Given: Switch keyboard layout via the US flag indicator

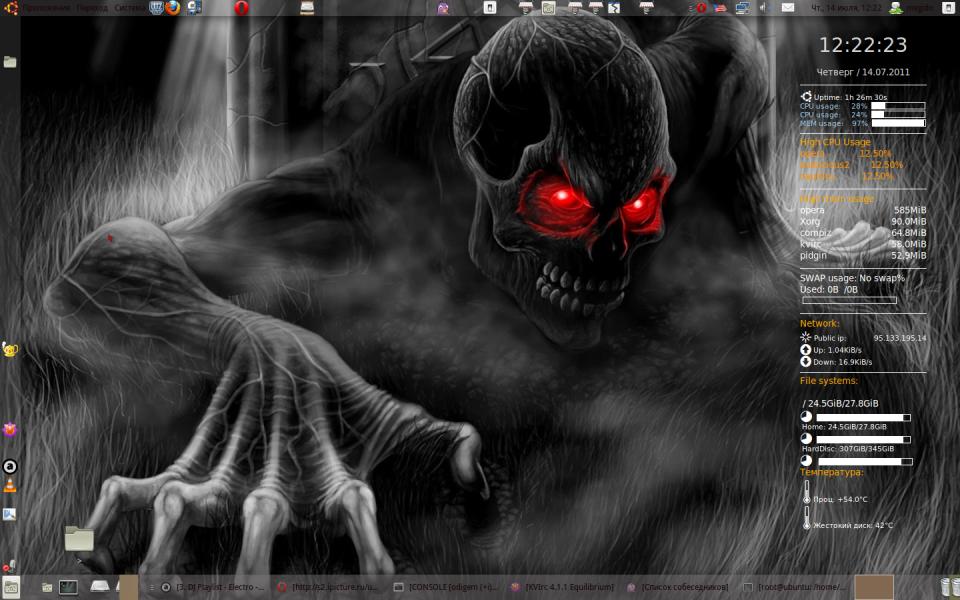Looking at the screenshot, I should (x=720, y=8).
